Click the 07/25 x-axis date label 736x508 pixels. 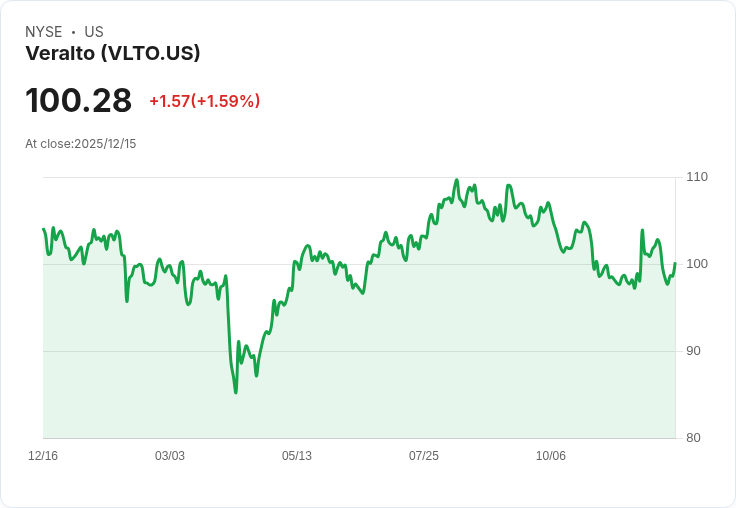[x=424, y=456]
